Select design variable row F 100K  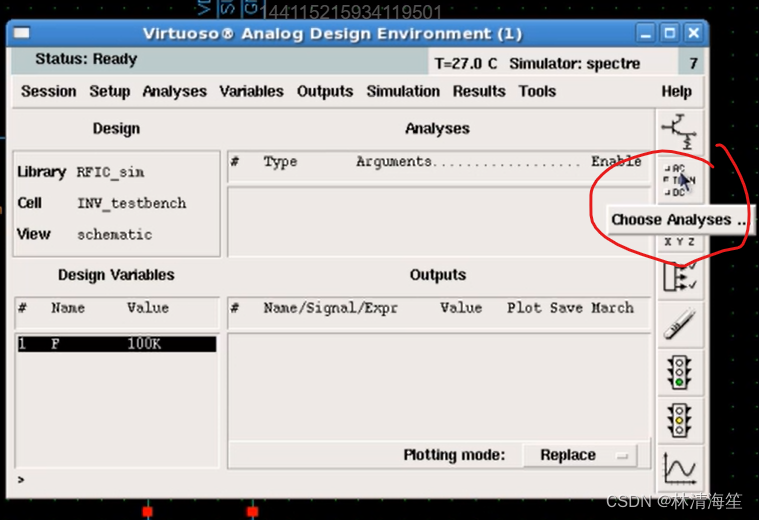pos(117,344)
